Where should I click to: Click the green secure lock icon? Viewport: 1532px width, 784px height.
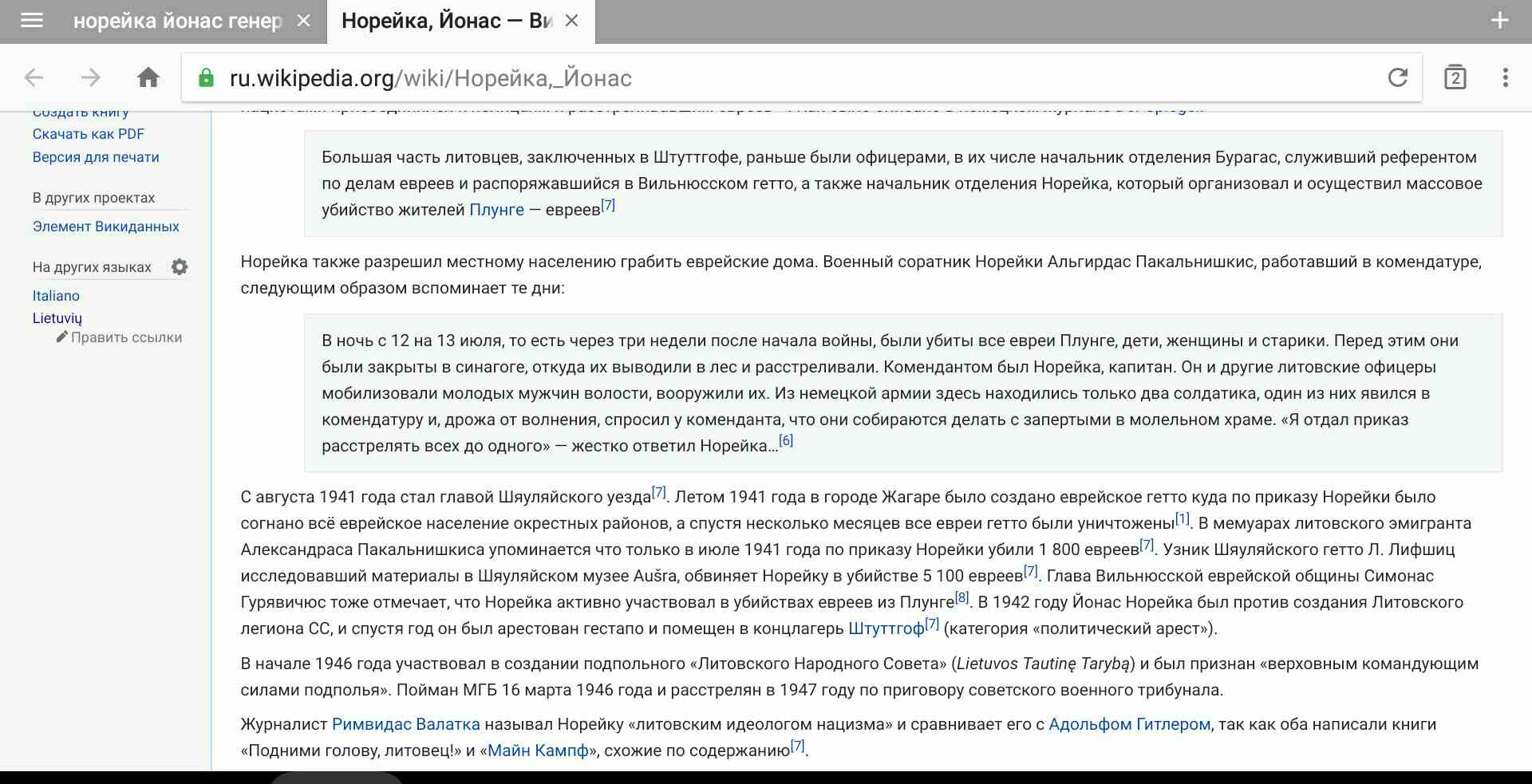click(206, 78)
